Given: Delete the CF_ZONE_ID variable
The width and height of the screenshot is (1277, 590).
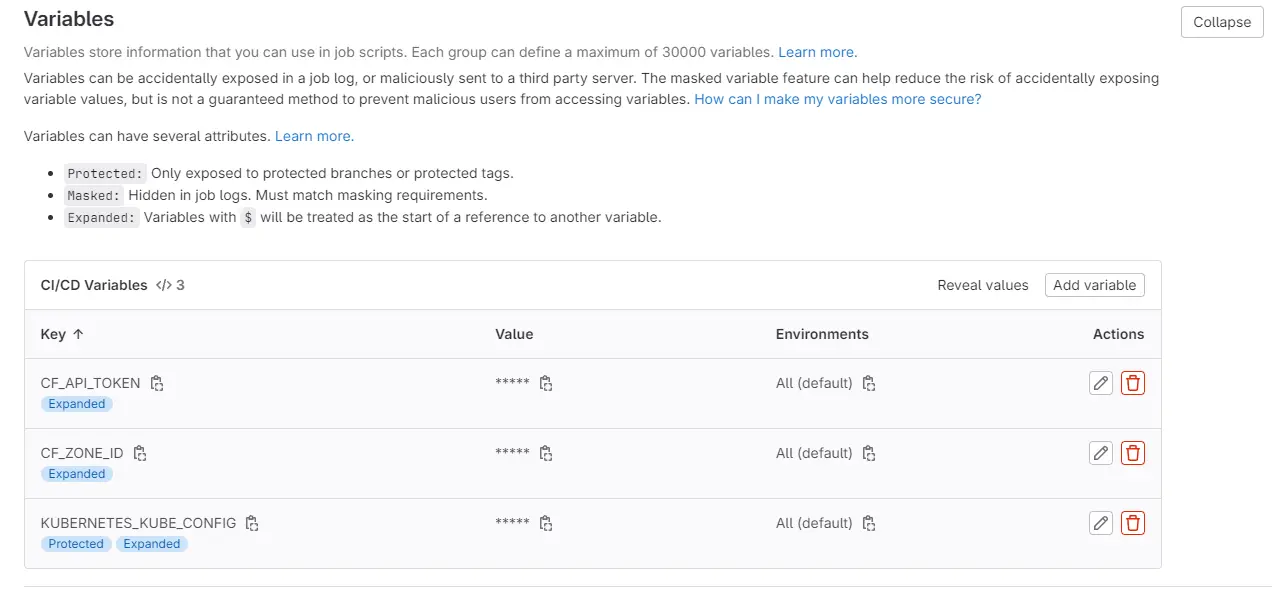Looking at the screenshot, I should (1132, 453).
